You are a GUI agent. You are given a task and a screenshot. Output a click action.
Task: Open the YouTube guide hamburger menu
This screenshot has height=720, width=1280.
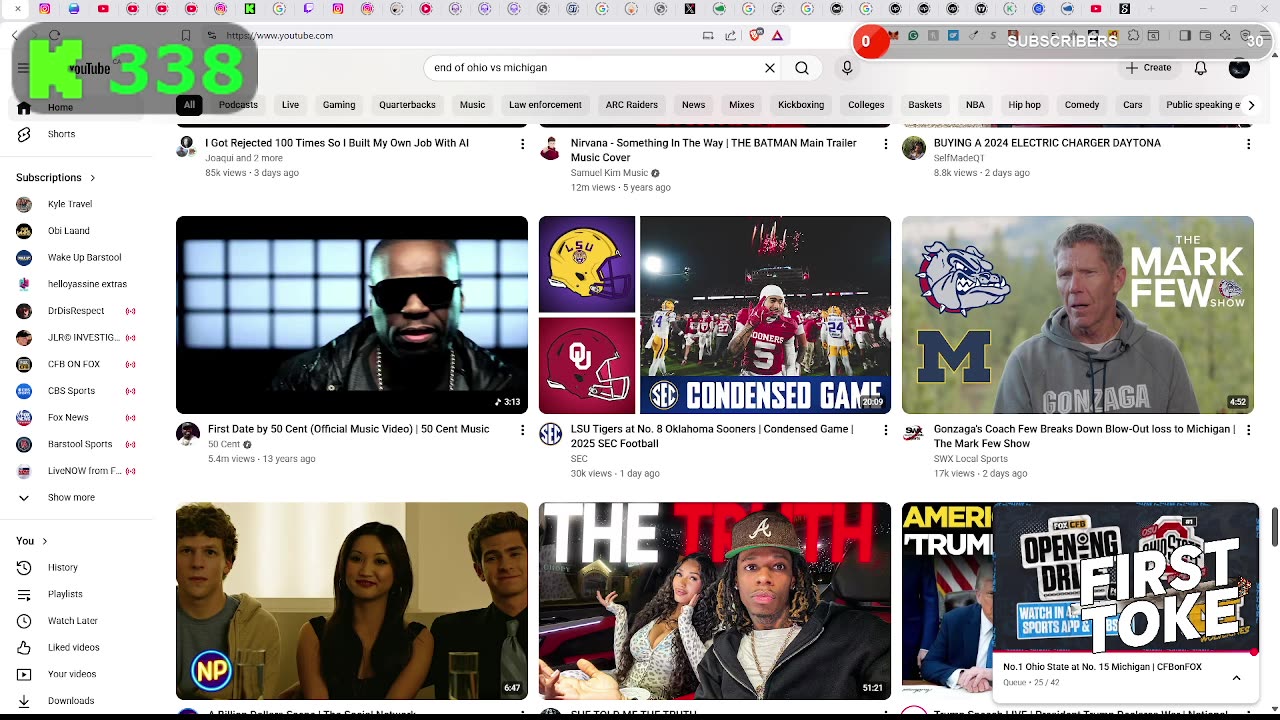point(23,68)
